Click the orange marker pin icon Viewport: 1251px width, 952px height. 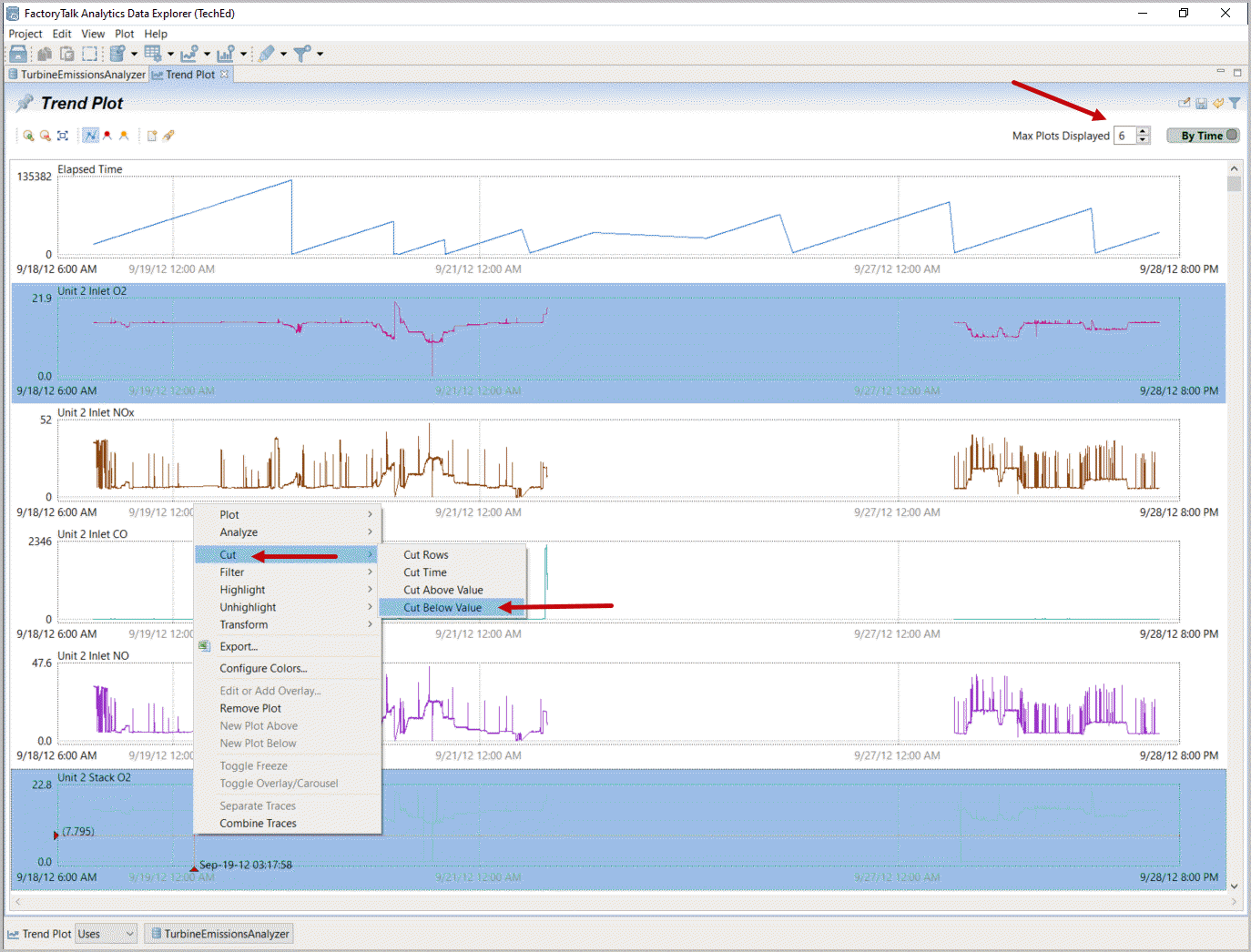[124, 136]
